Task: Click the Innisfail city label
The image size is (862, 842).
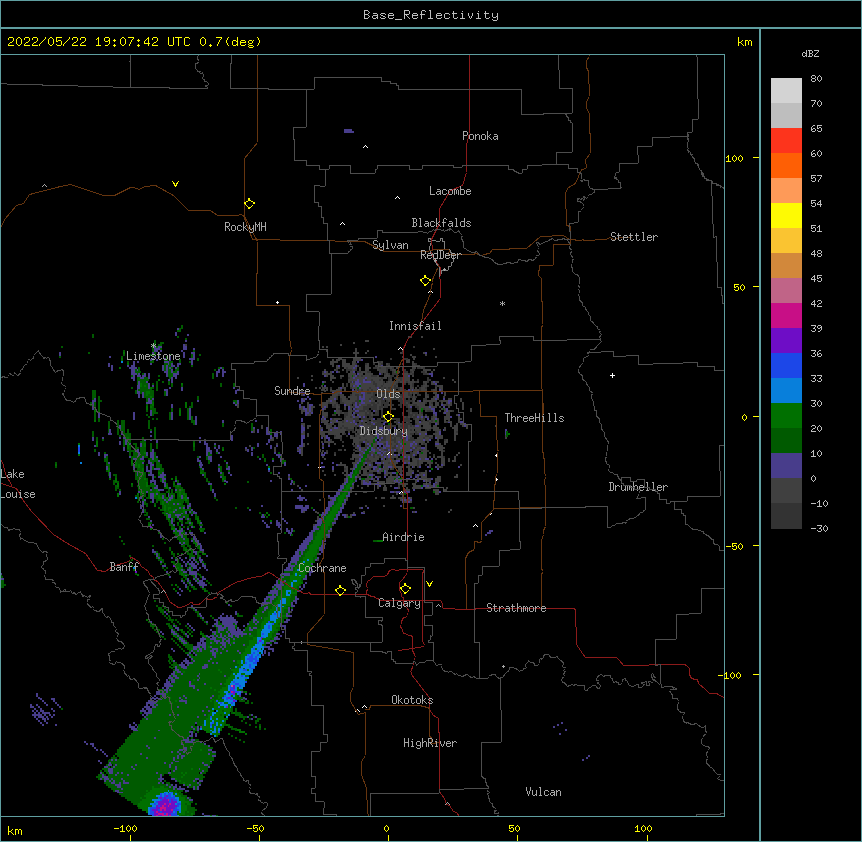Action: pyautogui.click(x=415, y=326)
